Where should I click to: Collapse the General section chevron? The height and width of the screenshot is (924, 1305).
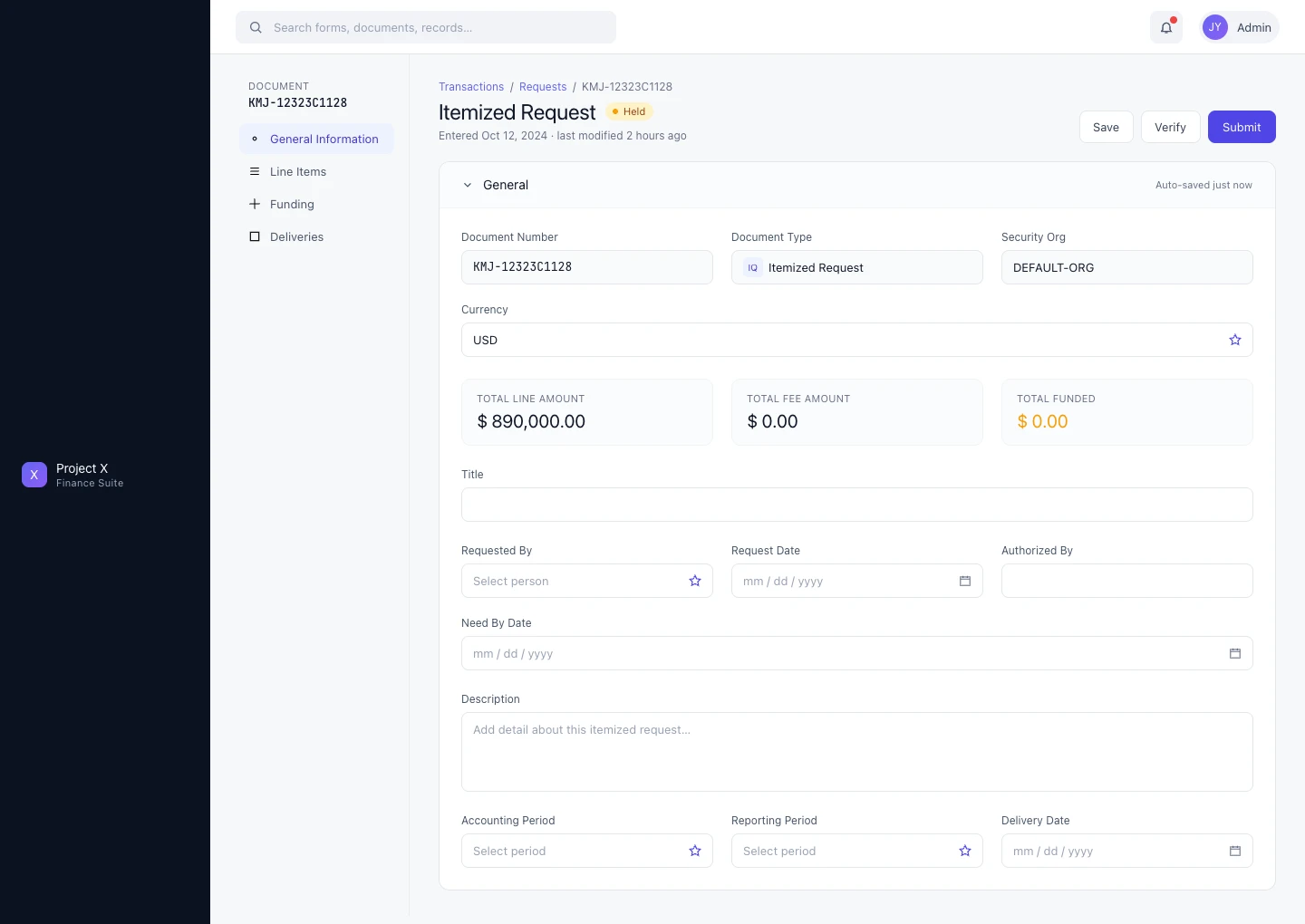pyautogui.click(x=468, y=185)
